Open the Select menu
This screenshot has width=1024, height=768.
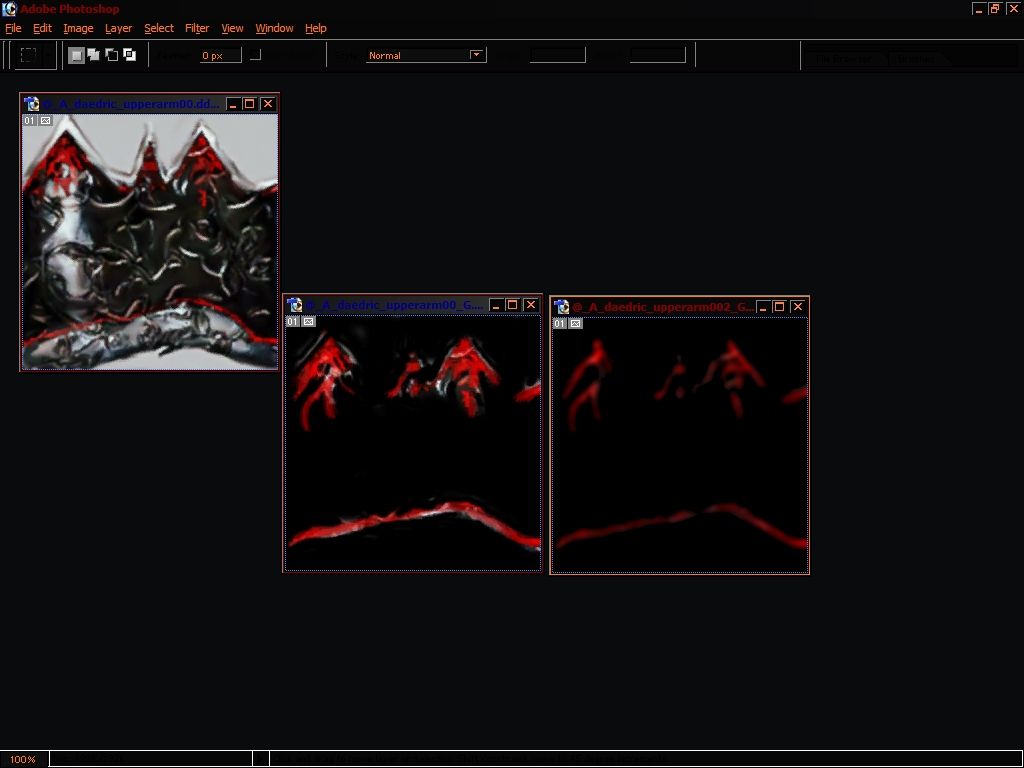[159, 28]
